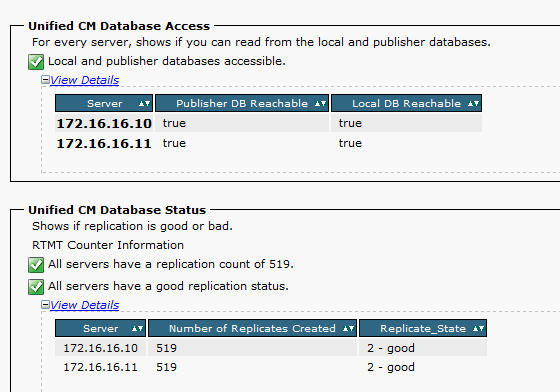
Task: Click Replicate_State header label
Action: 423,328
